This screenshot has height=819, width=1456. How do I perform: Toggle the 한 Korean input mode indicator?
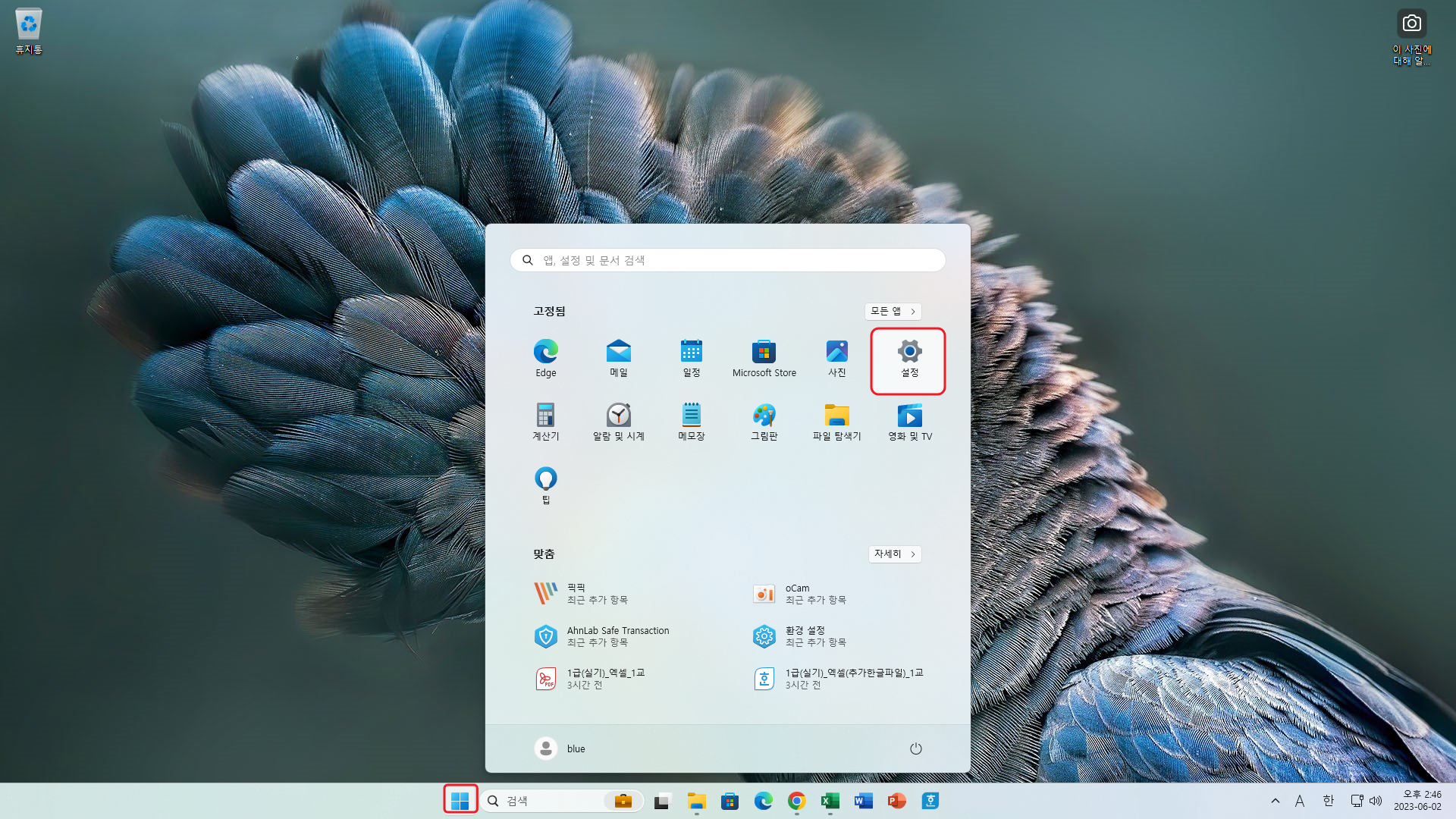(1328, 801)
